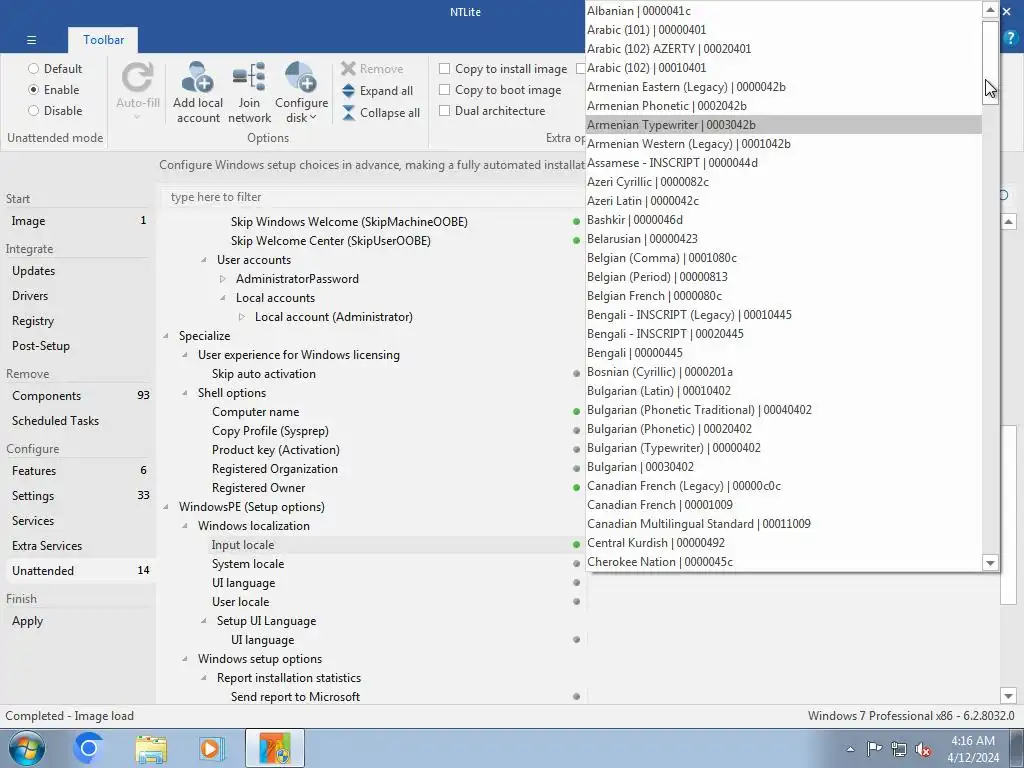Click the muted volume tray icon
Viewport: 1024px width, 768px height.
click(923, 749)
